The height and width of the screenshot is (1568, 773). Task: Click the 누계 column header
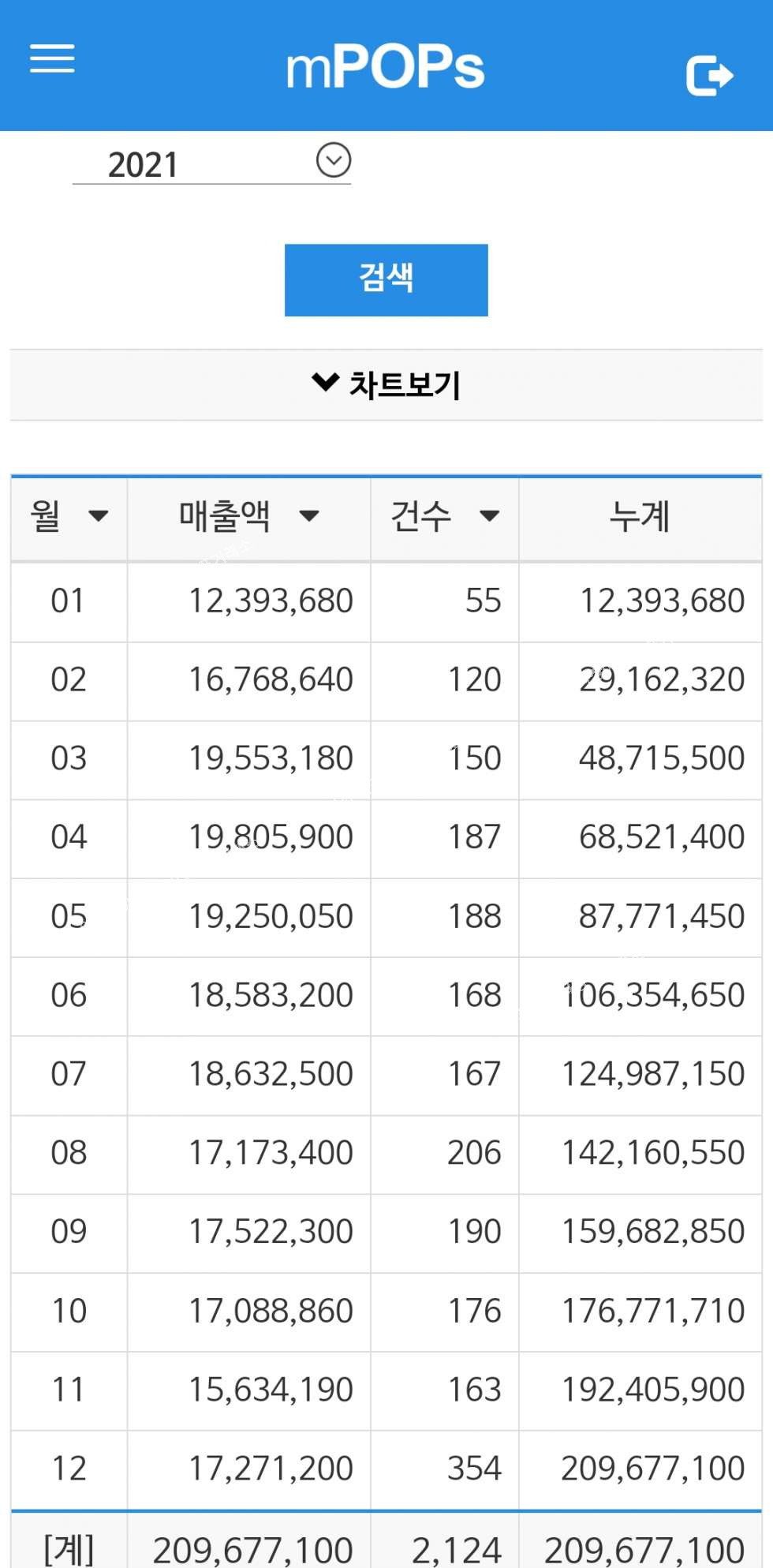tap(640, 518)
